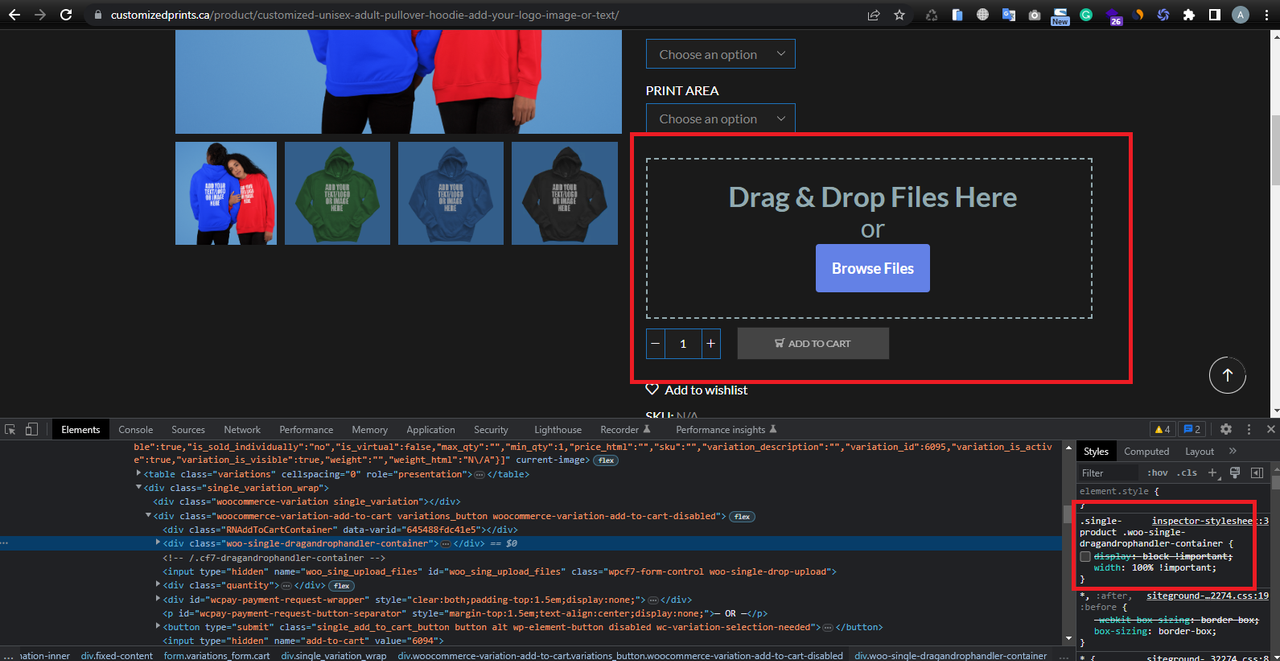Click the warnings counter showing 4
This screenshot has height=661, width=1280.
tap(1162, 429)
